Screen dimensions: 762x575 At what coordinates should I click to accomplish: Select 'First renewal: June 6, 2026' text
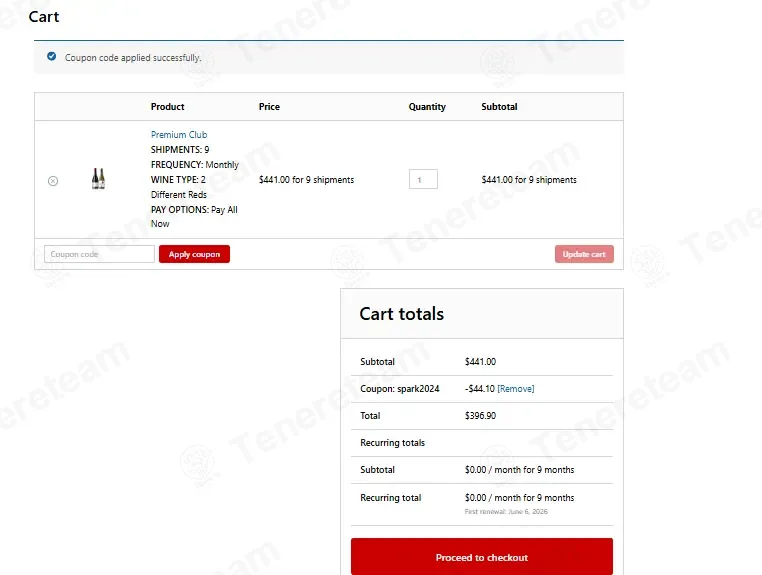[506, 511]
